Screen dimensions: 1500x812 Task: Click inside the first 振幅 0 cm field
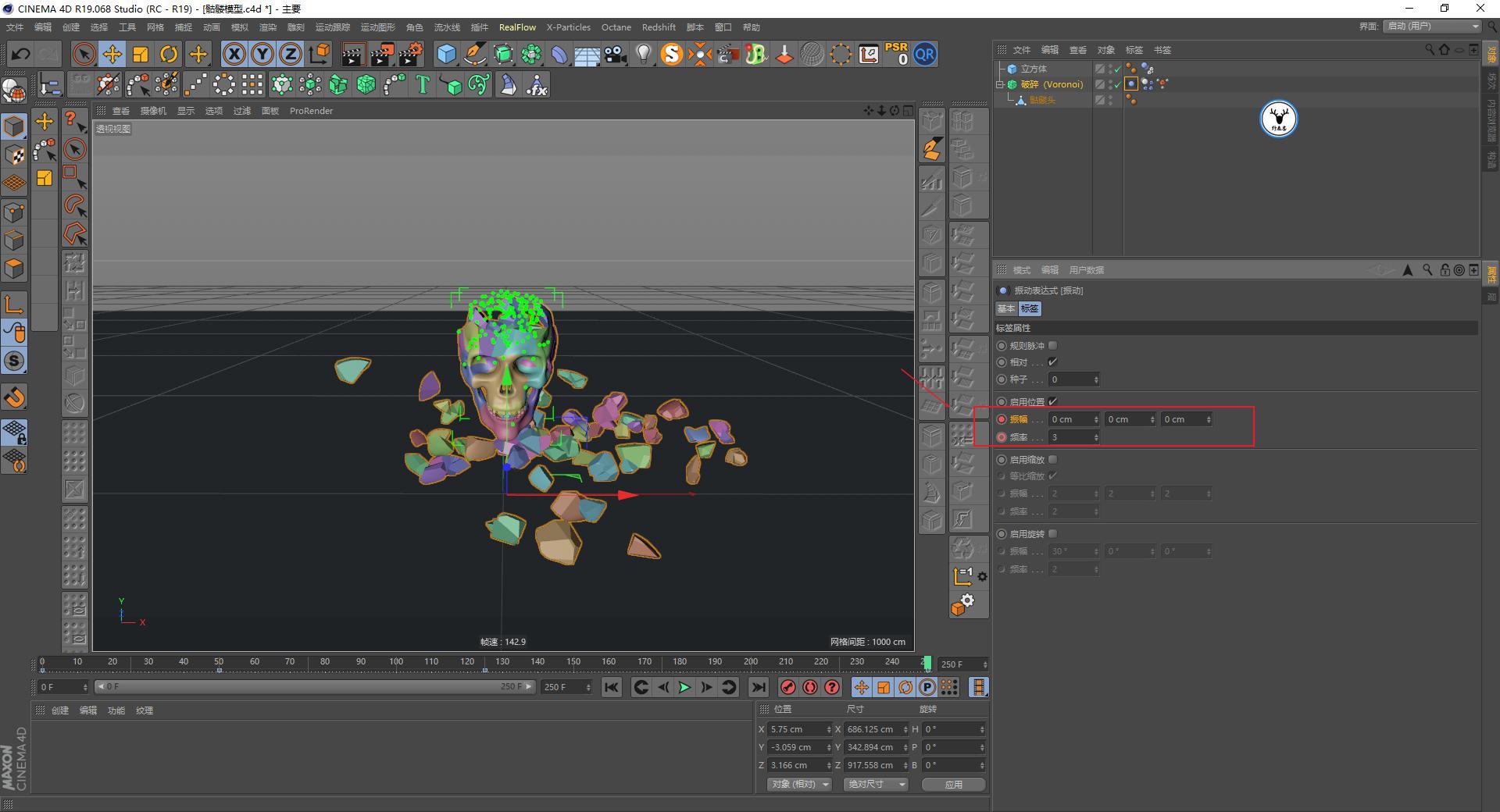(x=1070, y=419)
